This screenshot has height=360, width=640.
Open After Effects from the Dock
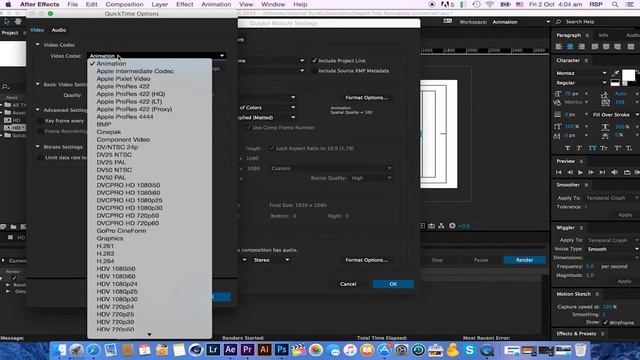[230, 350]
